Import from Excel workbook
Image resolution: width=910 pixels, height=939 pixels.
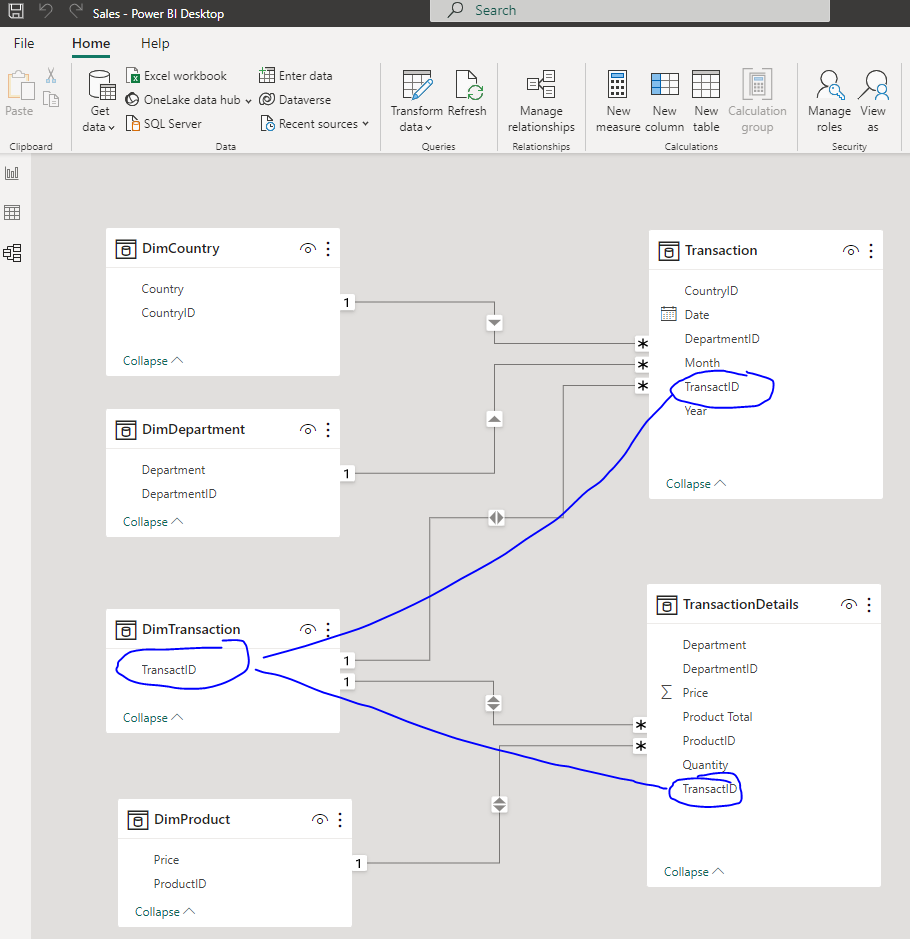click(x=176, y=76)
